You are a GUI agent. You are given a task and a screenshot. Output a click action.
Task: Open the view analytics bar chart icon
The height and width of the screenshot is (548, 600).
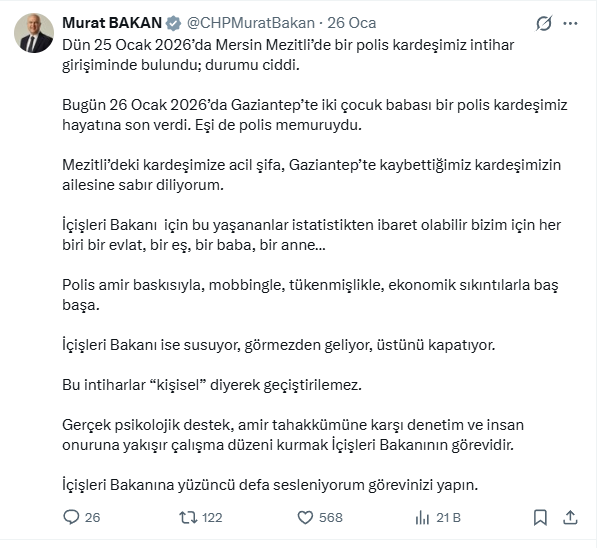pyautogui.click(x=422, y=517)
